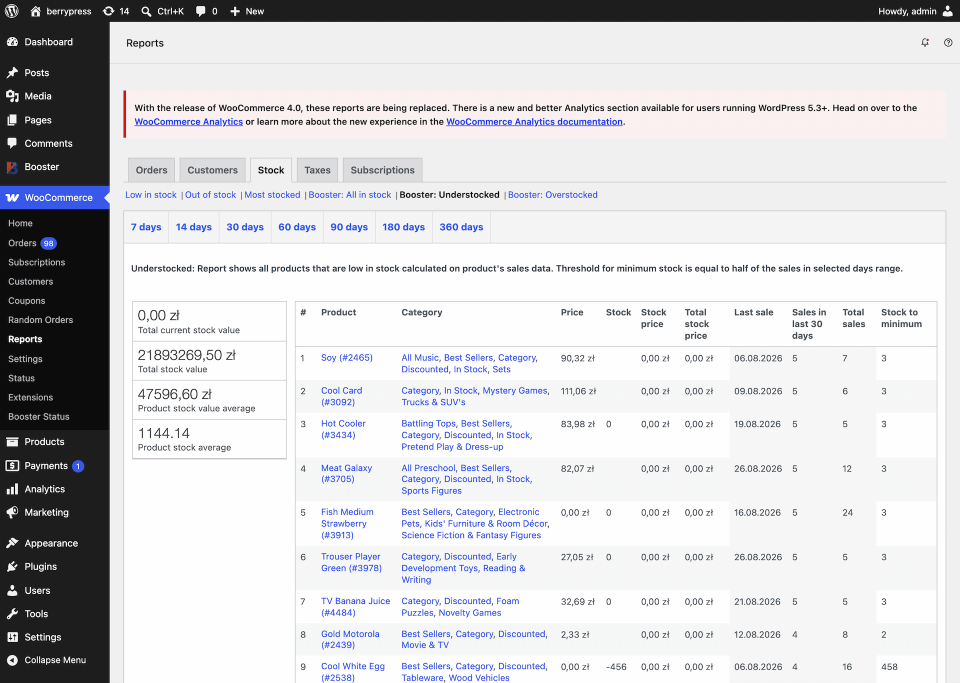
Task: Click the Marketing megaphone icon
Action: click(x=12, y=512)
